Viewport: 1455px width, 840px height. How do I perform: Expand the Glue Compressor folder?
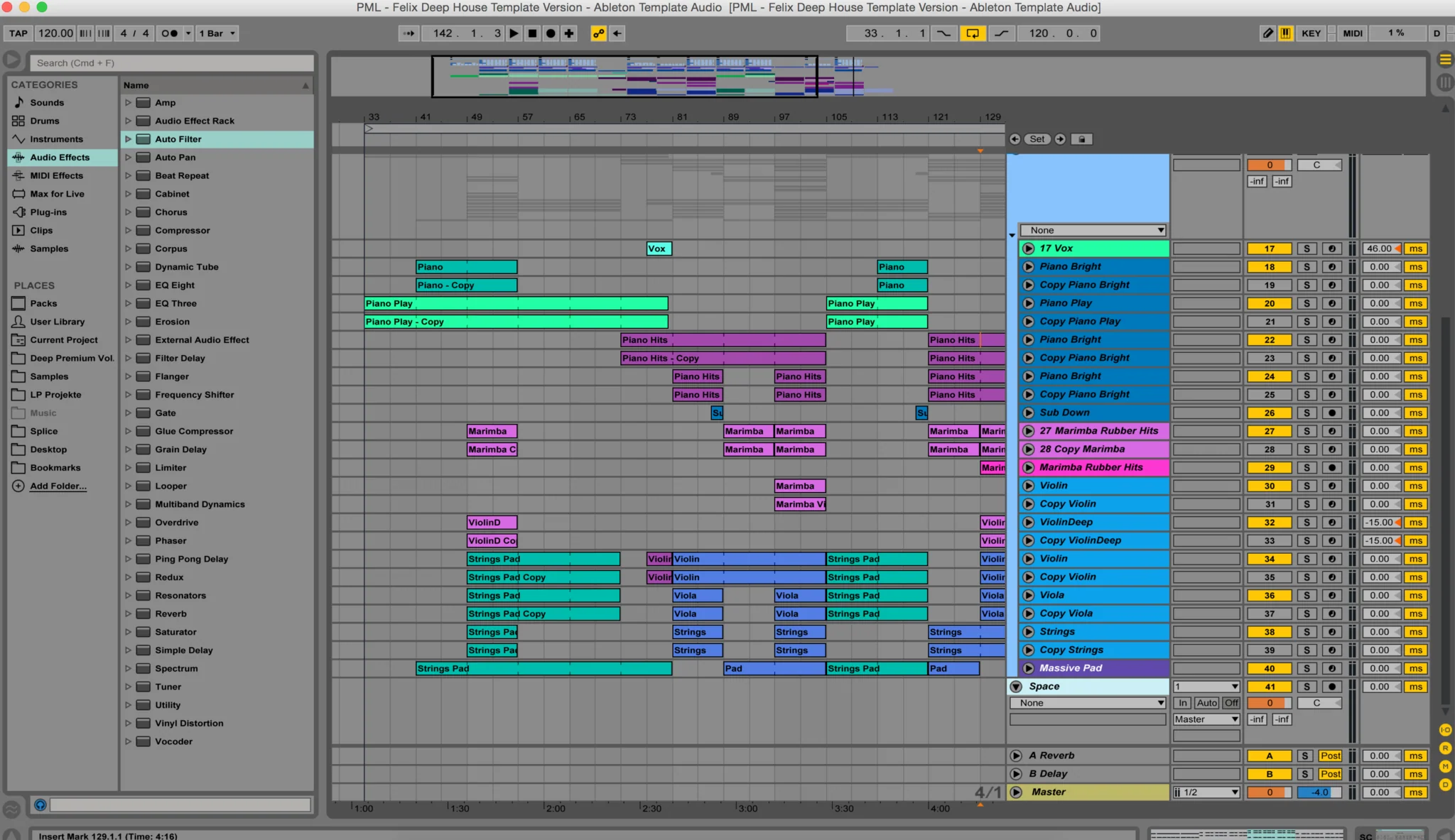pyautogui.click(x=129, y=432)
